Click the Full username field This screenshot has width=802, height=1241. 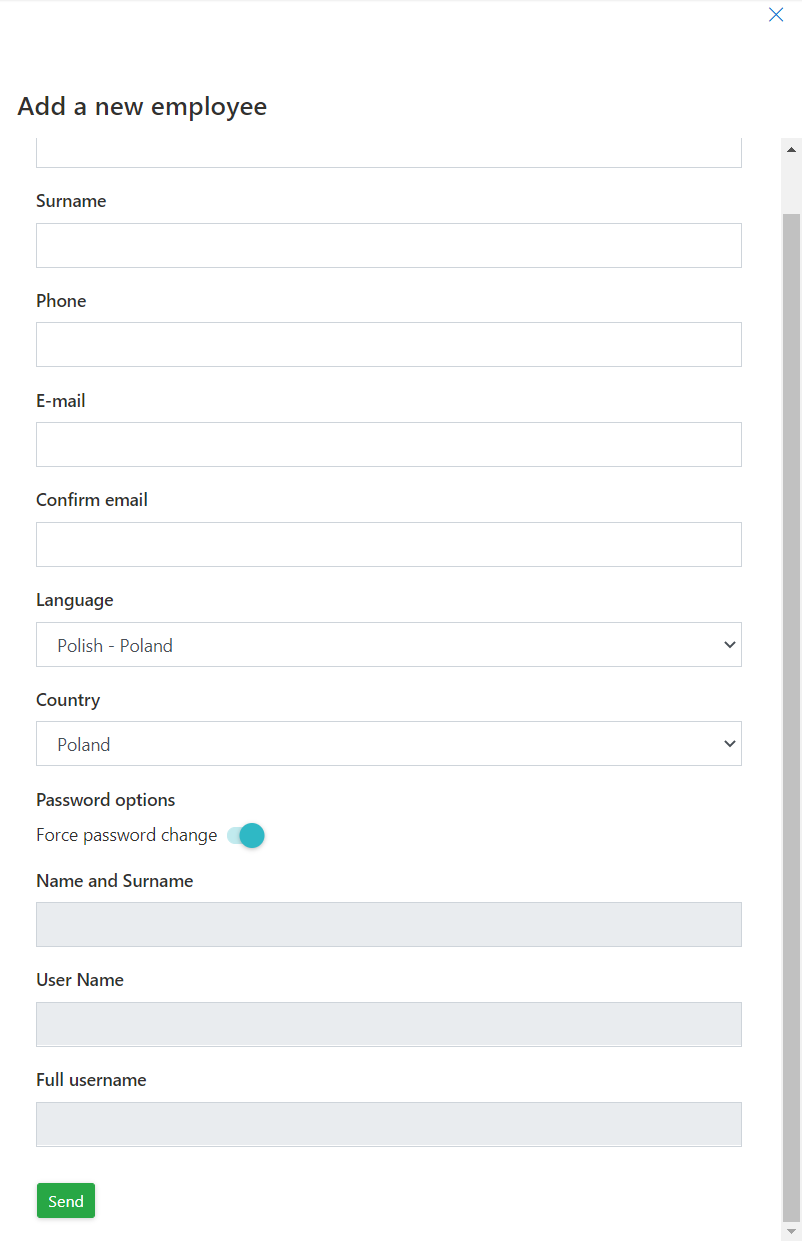(388, 1124)
